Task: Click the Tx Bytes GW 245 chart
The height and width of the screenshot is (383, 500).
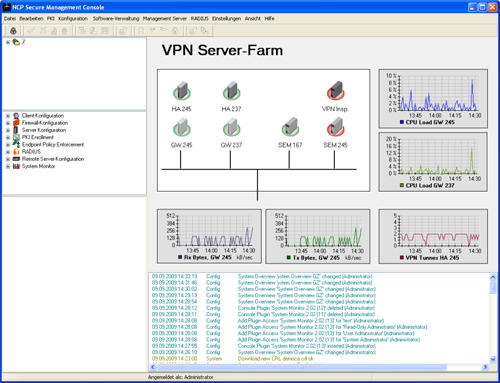Action: pyautogui.click(x=318, y=236)
